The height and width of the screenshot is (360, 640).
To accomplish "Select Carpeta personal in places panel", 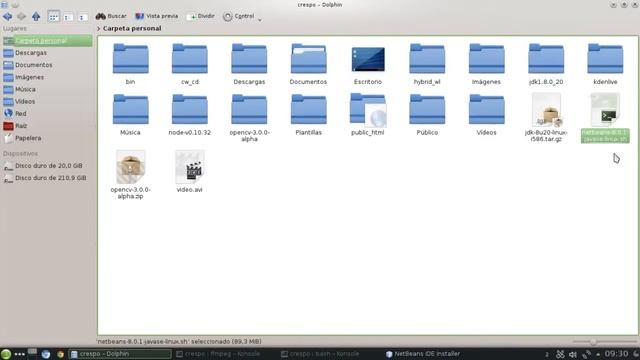I will [x=47, y=40].
